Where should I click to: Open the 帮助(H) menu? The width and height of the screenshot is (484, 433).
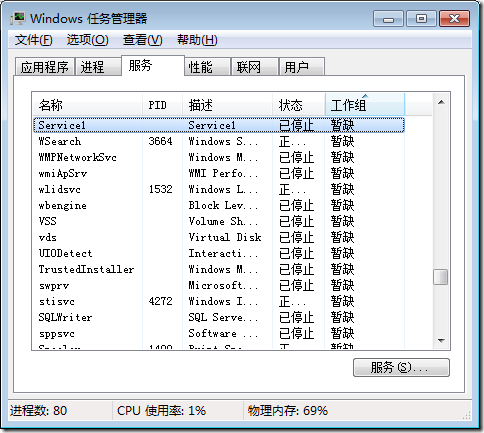(x=197, y=40)
